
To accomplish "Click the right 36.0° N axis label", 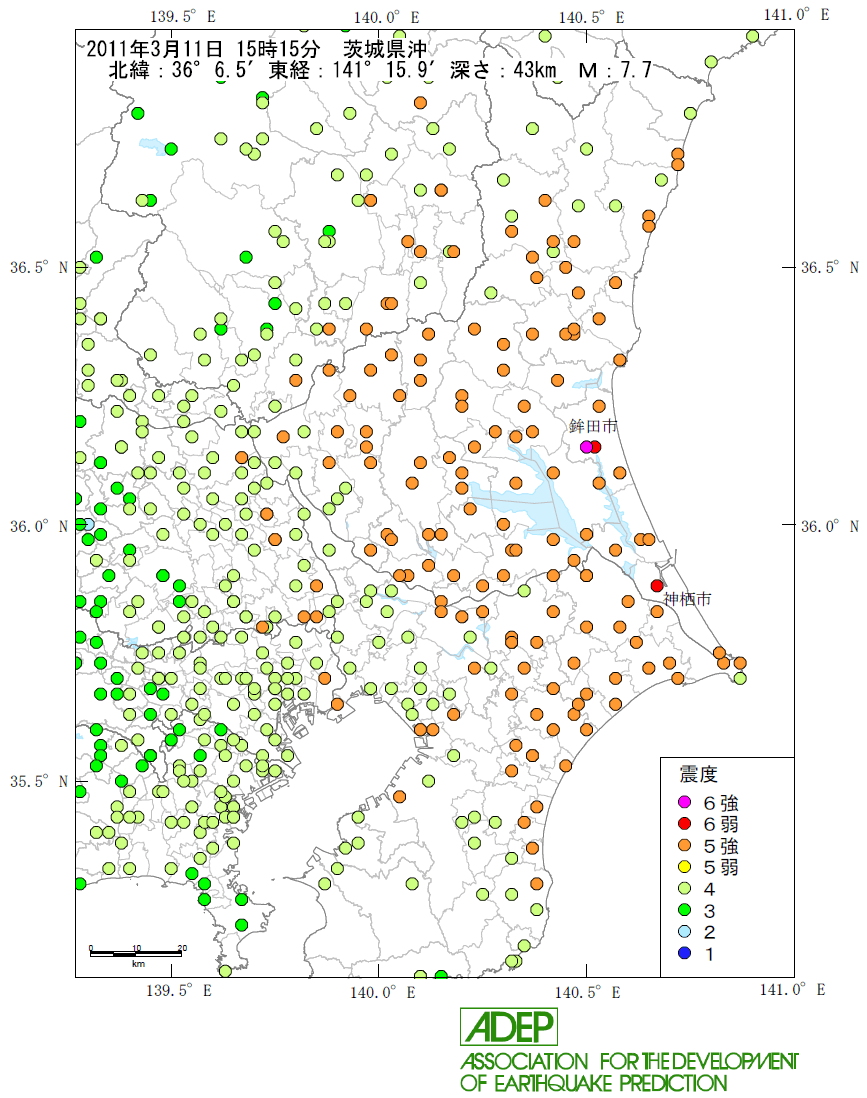I will (830, 526).
